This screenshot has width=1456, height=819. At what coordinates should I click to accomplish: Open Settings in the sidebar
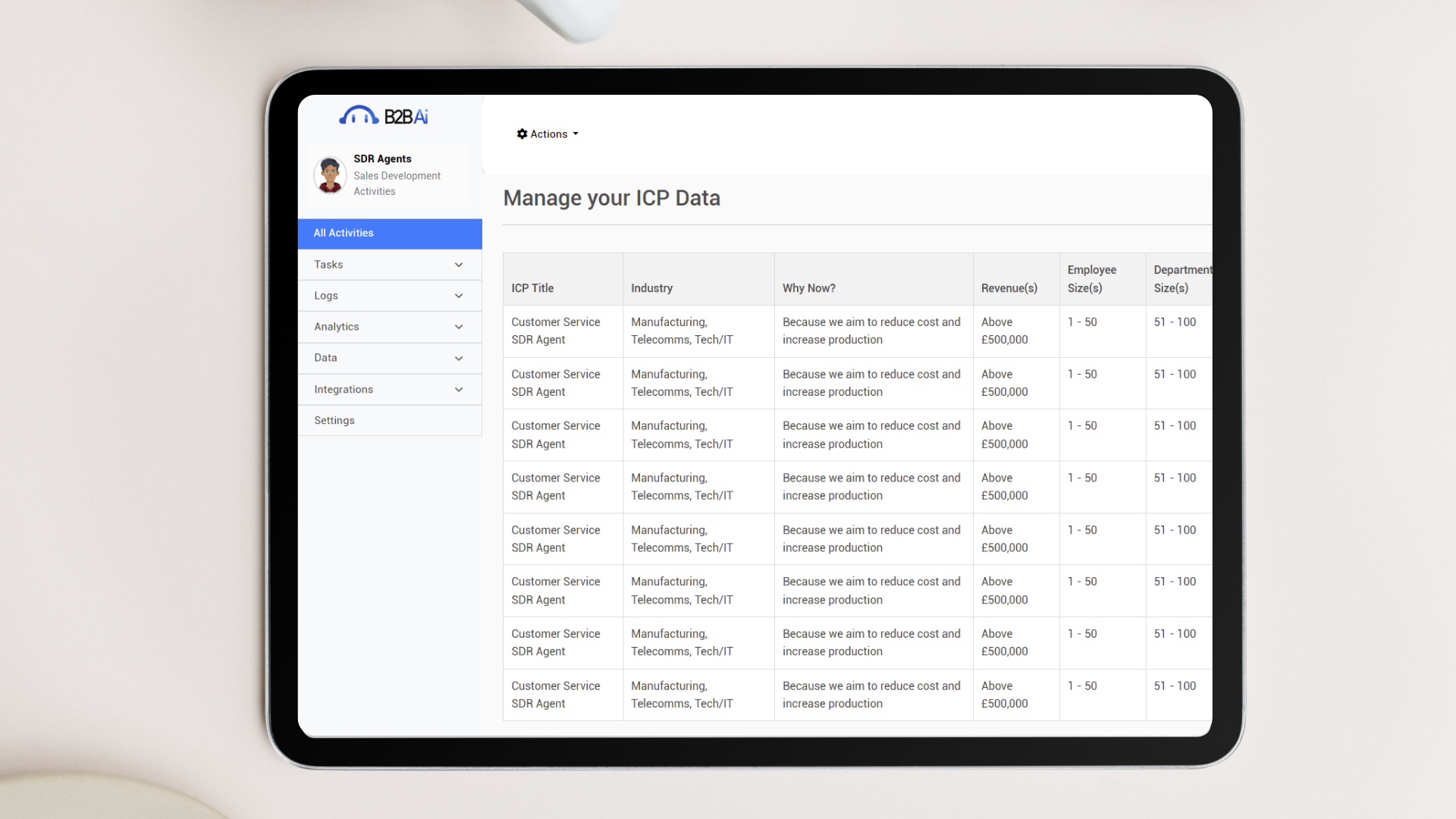pos(334,421)
